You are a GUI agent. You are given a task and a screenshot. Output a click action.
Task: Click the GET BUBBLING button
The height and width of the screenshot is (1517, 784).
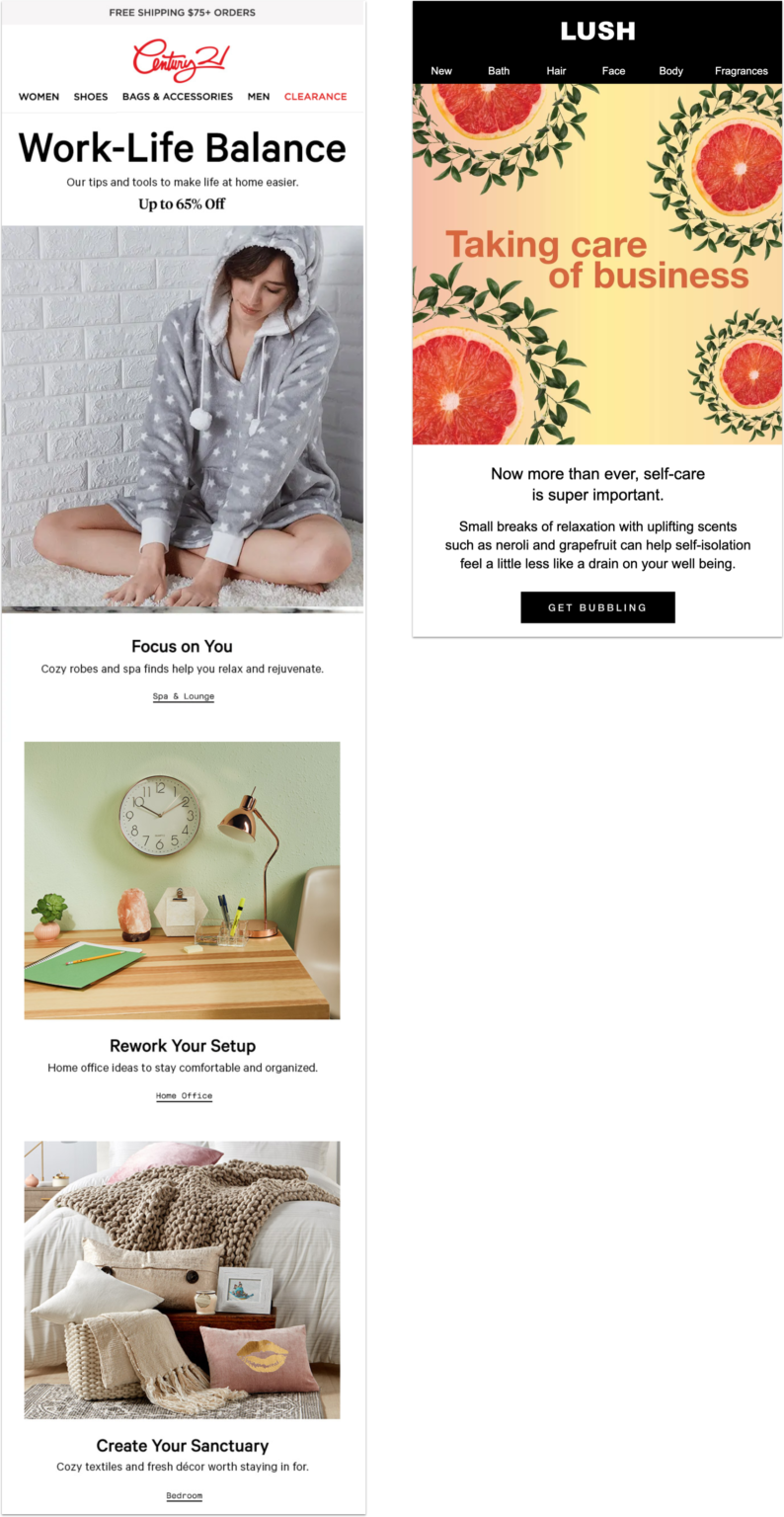tap(597, 607)
